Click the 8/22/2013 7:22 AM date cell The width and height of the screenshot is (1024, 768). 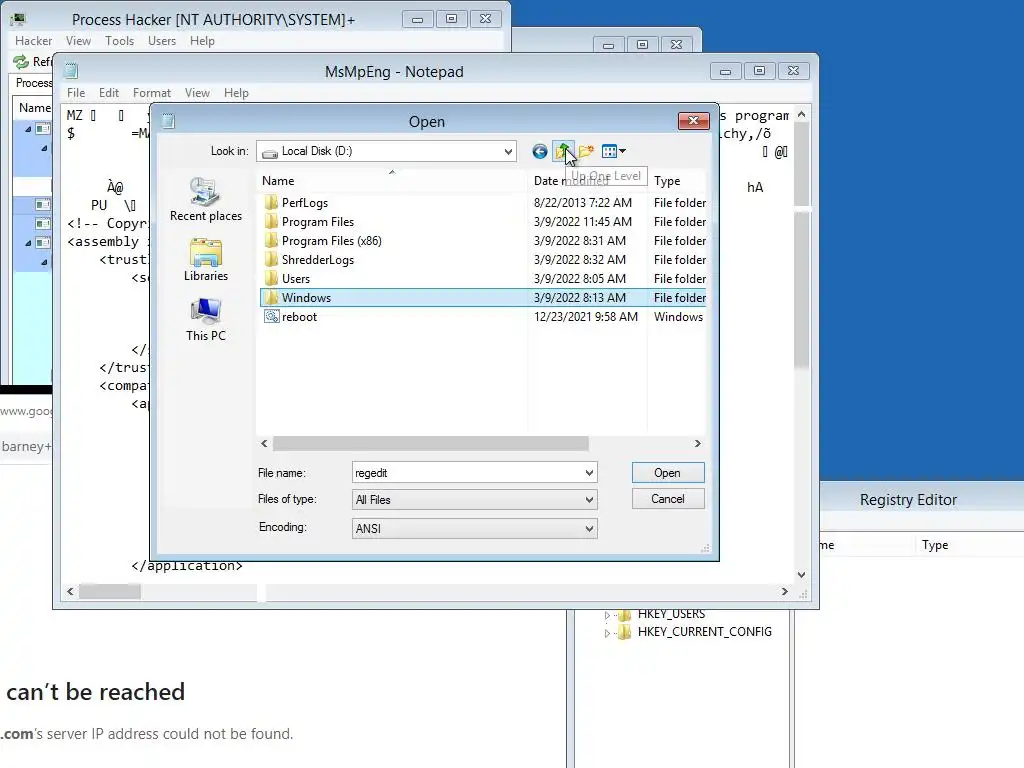(x=583, y=202)
